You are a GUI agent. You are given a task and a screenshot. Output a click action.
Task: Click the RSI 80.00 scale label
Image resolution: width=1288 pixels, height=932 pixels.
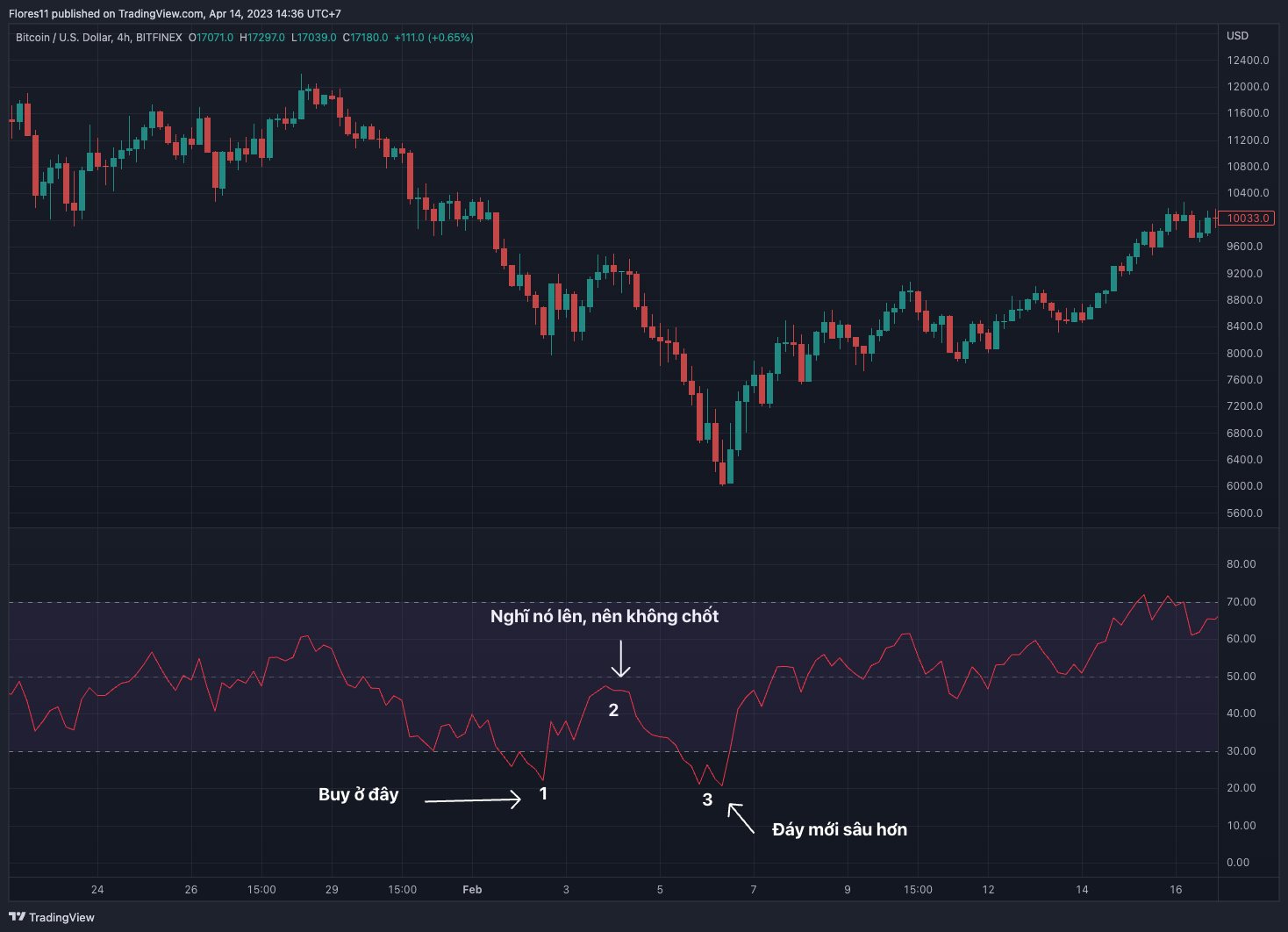pos(1241,564)
